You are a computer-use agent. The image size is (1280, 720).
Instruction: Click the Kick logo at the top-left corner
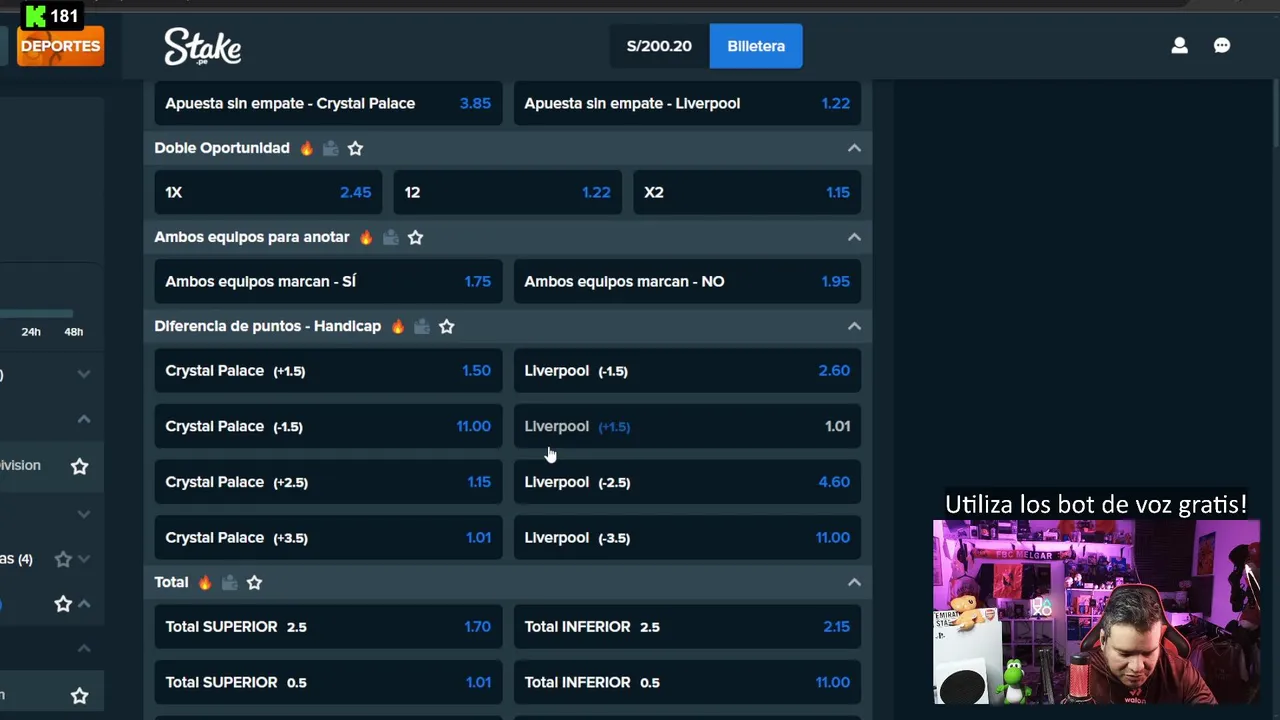click(x=36, y=16)
